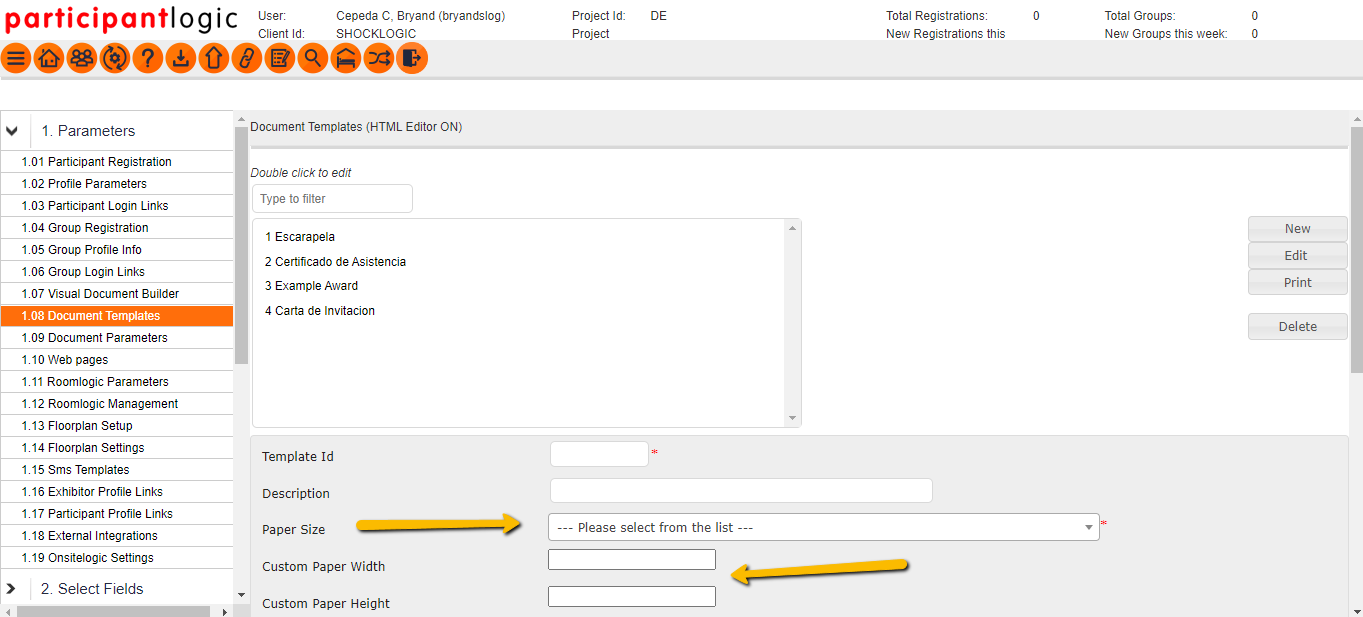Open the form edit notepad icon
The width and height of the screenshot is (1363, 617).
(280, 58)
